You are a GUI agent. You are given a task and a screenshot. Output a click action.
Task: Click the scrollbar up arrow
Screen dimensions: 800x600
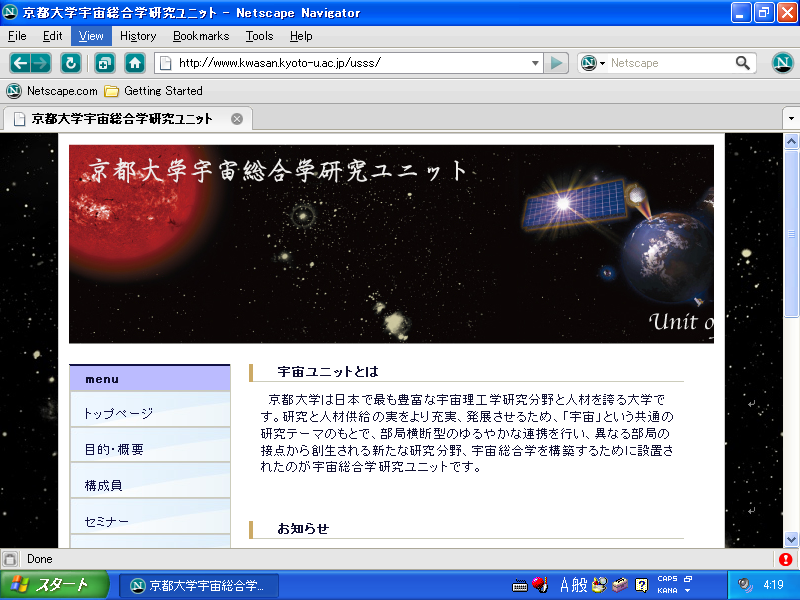[791, 141]
